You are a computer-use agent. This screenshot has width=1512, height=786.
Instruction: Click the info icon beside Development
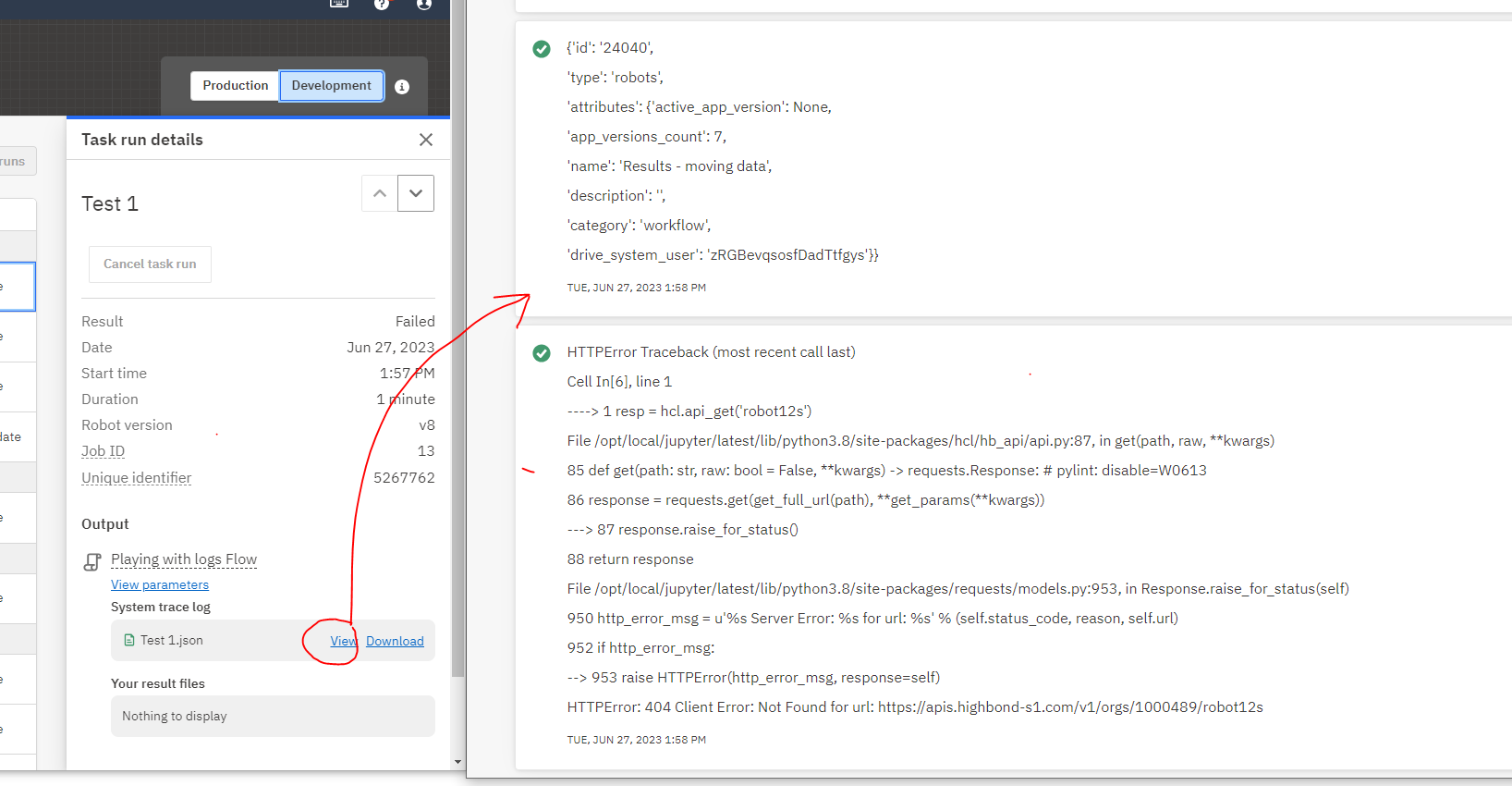(402, 87)
